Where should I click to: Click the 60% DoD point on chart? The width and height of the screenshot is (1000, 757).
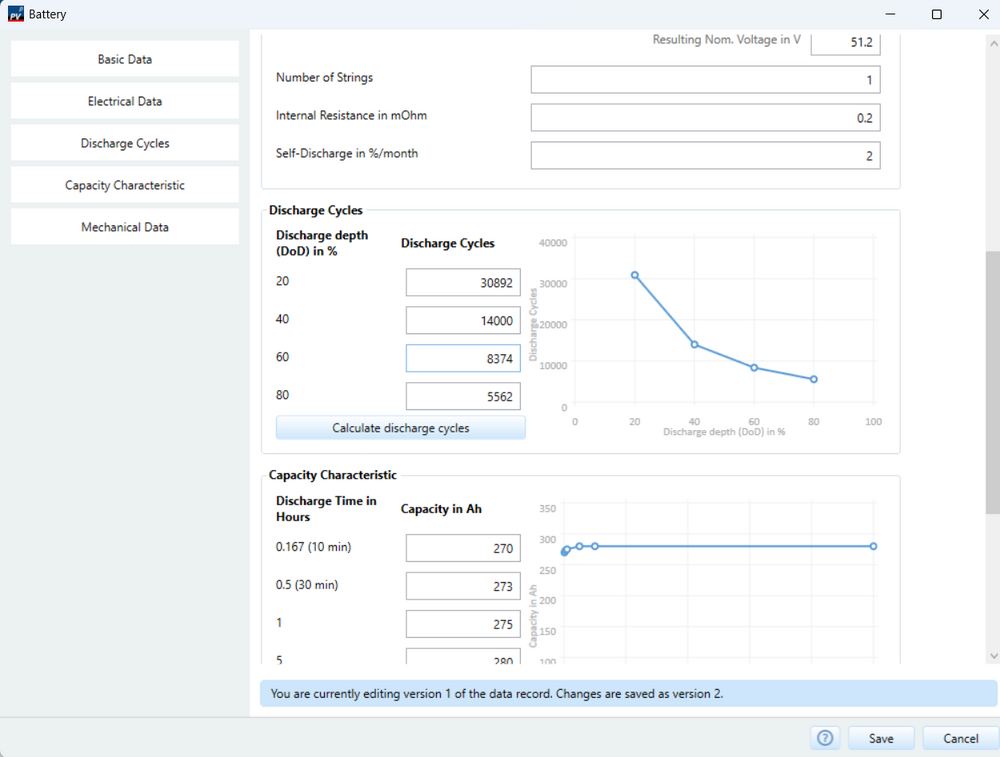(754, 368)
